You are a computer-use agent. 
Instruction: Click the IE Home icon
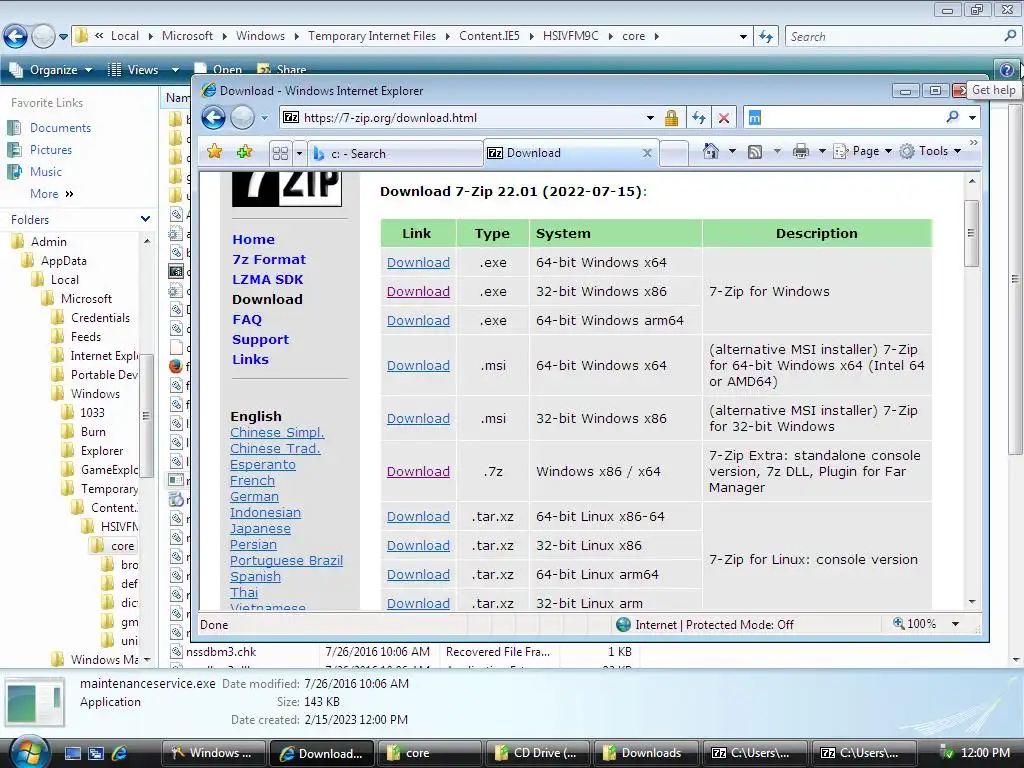711,152
